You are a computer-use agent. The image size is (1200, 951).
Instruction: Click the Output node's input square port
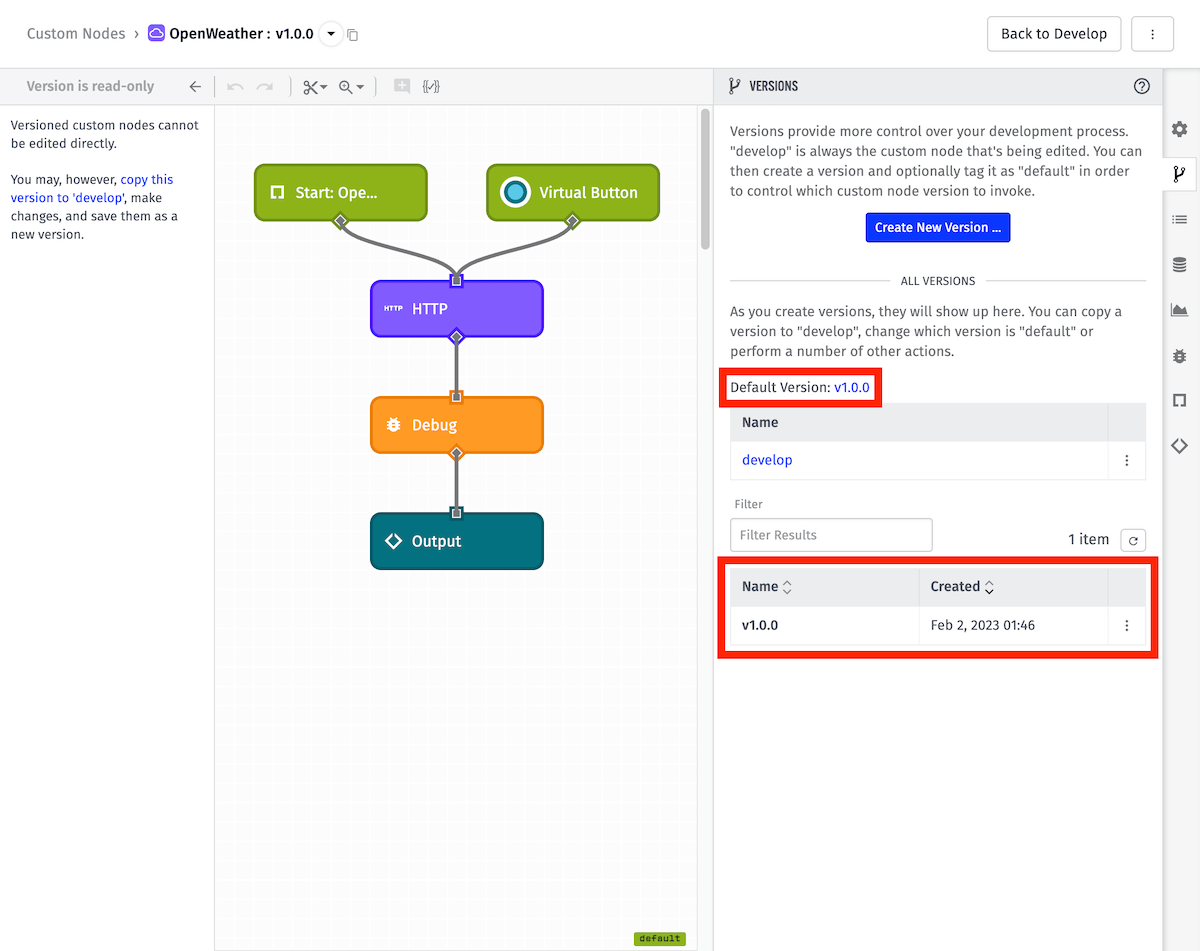(457, 513)
